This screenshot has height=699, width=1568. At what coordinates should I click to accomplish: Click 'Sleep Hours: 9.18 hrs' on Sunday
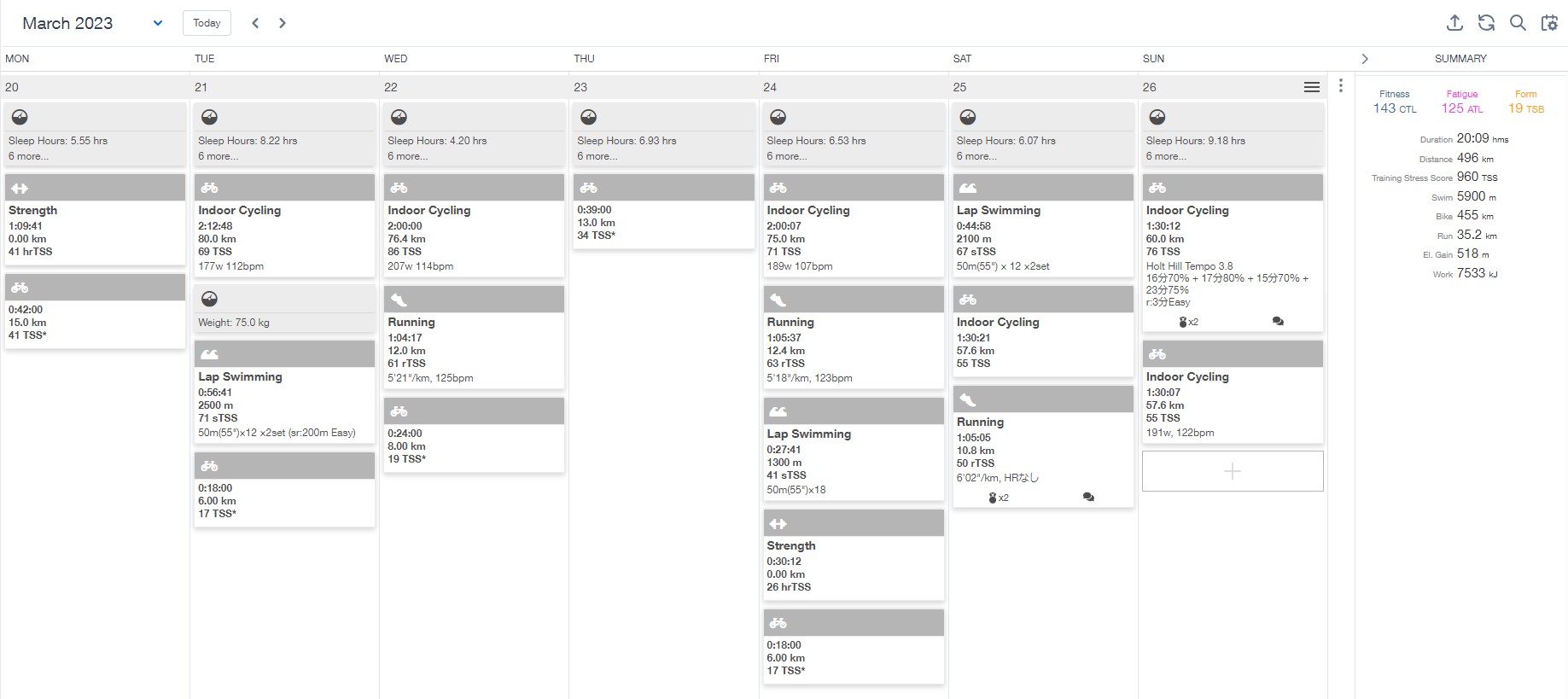pyautogui.click(x=1195, y=141)
